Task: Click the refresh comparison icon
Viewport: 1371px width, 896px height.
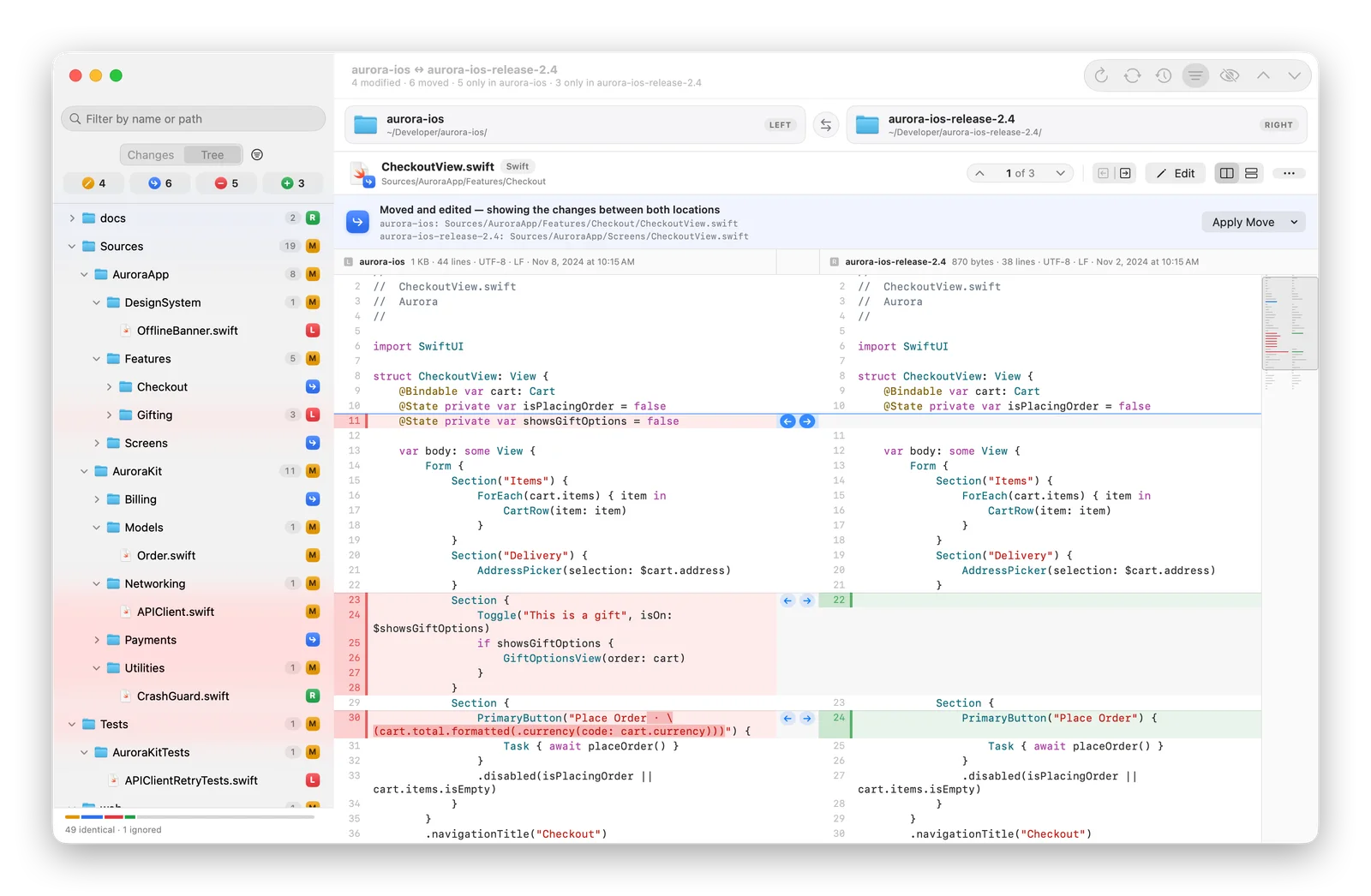Action: 1101,75
